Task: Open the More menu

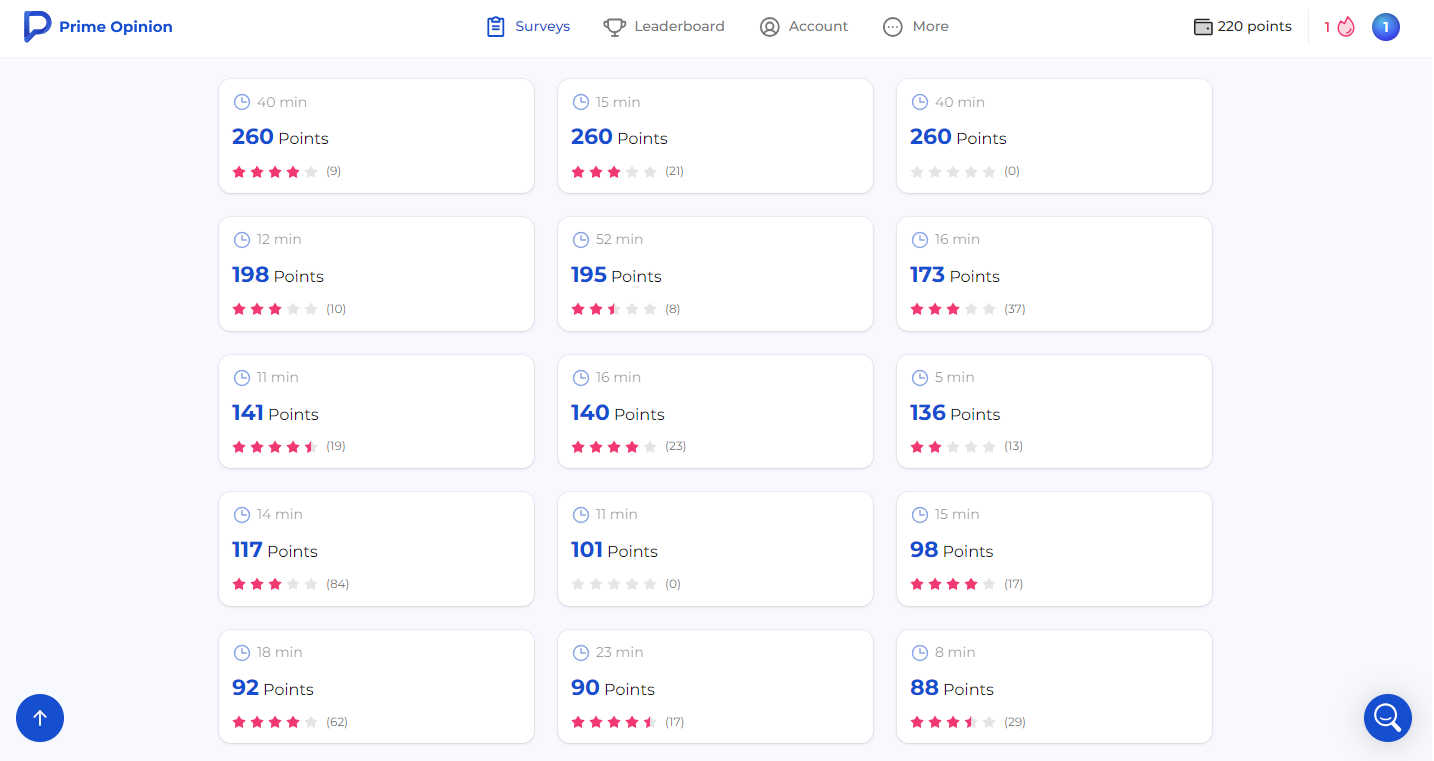Action: (x=916, y=27)
